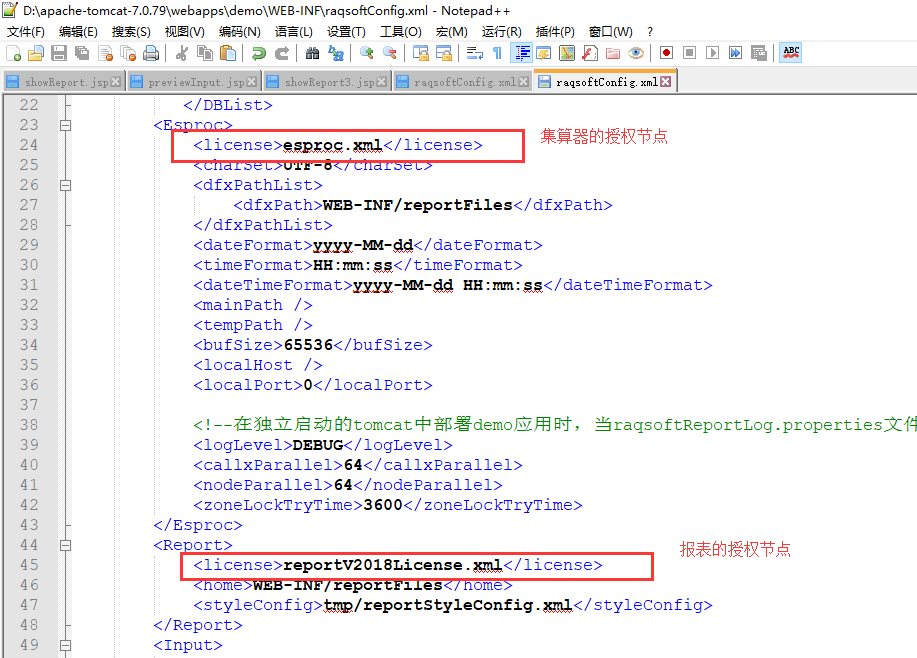The image size is (917, 658).
Task: Save all open files
Action: [82, 53]
